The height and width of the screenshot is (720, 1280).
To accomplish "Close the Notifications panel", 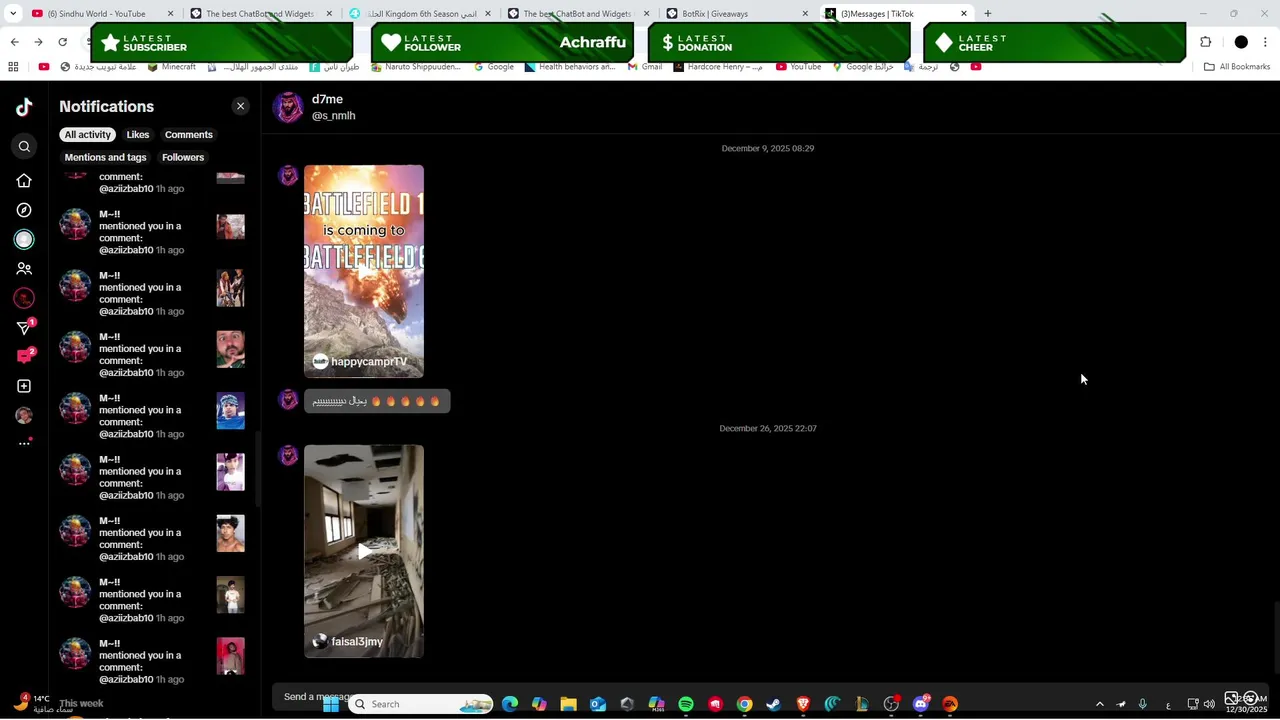I will (240, 106).
